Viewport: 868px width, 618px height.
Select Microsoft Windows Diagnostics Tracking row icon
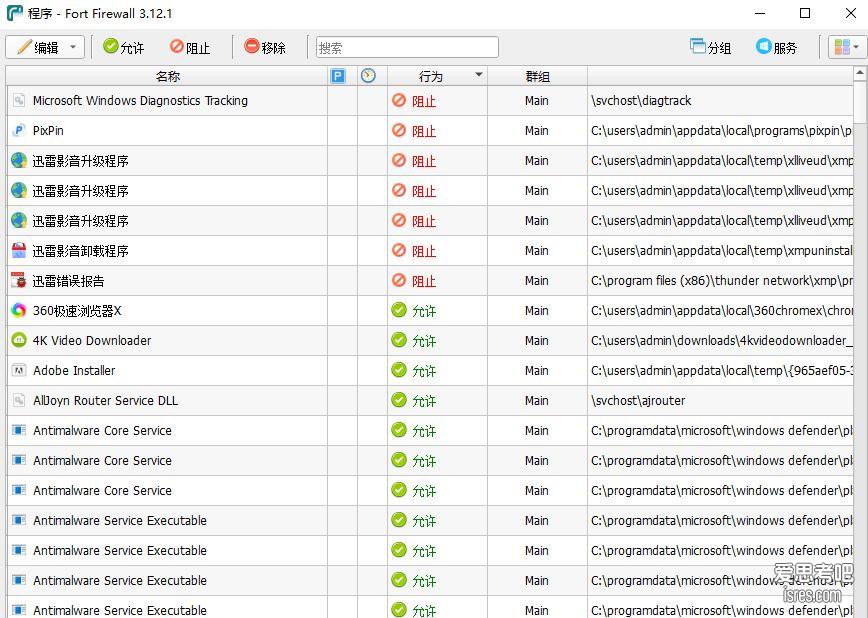(x=19, y=101)
